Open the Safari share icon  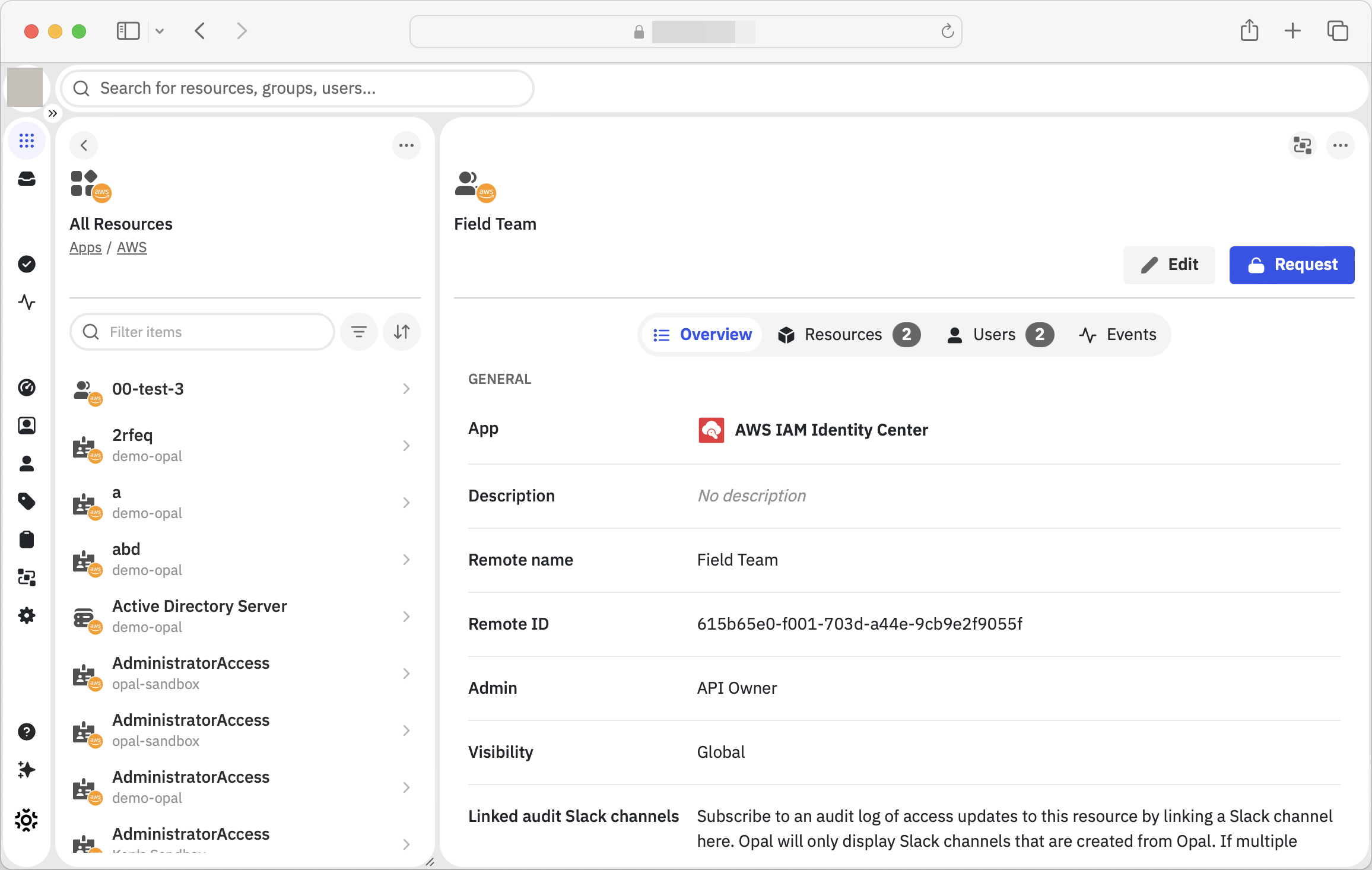click(1250, 31)
